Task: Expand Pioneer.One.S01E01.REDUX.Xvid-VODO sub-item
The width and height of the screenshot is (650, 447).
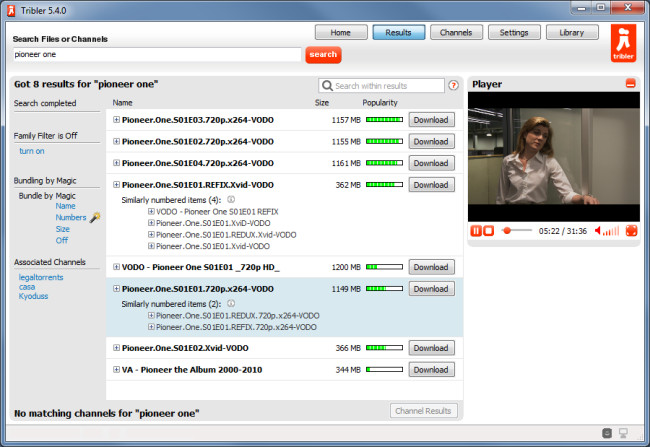Action: point(151,235)
